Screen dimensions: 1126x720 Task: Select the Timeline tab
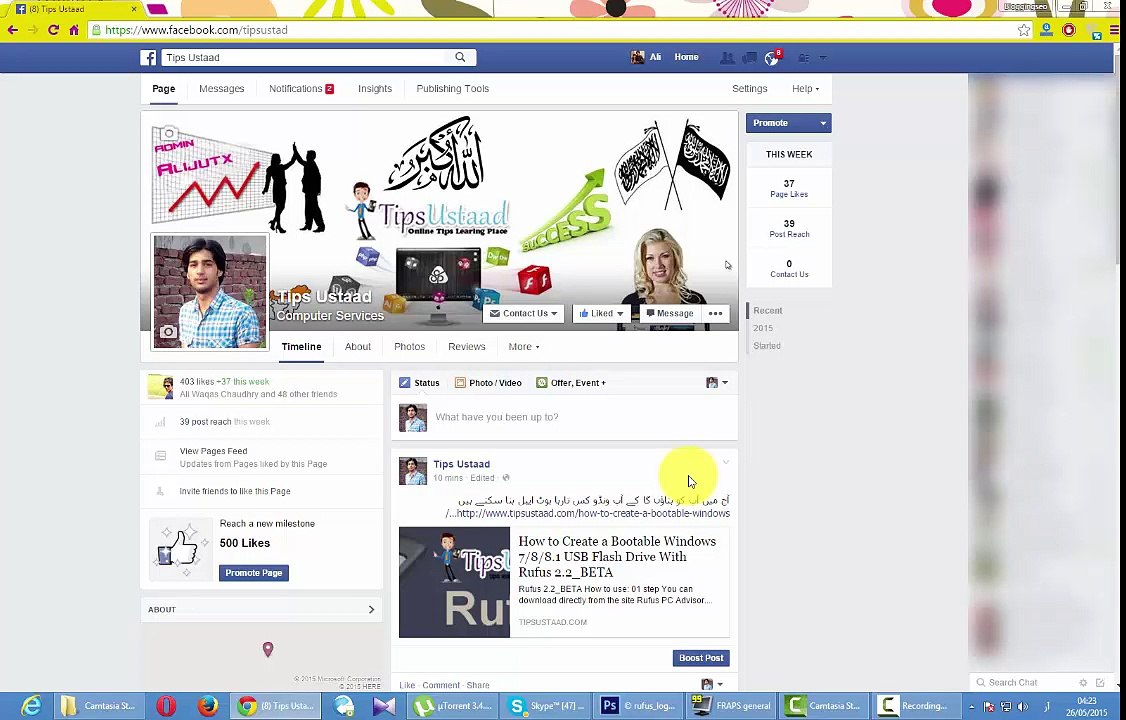(301, 347)
